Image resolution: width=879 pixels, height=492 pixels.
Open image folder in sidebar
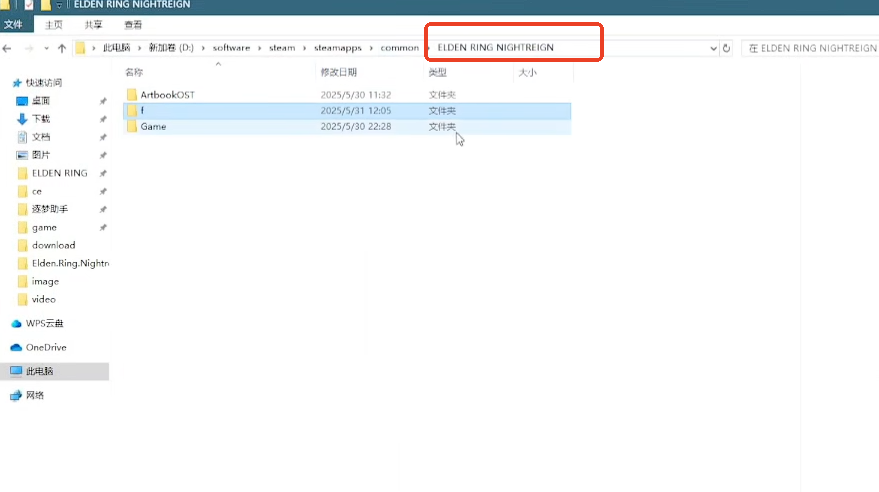[45, 281]
